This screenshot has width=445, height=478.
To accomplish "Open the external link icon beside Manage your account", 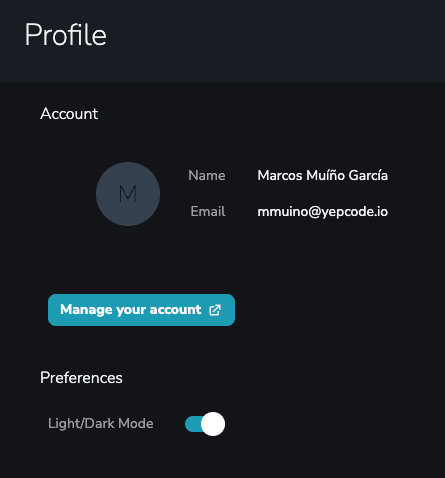I will [x=215, y=310].
